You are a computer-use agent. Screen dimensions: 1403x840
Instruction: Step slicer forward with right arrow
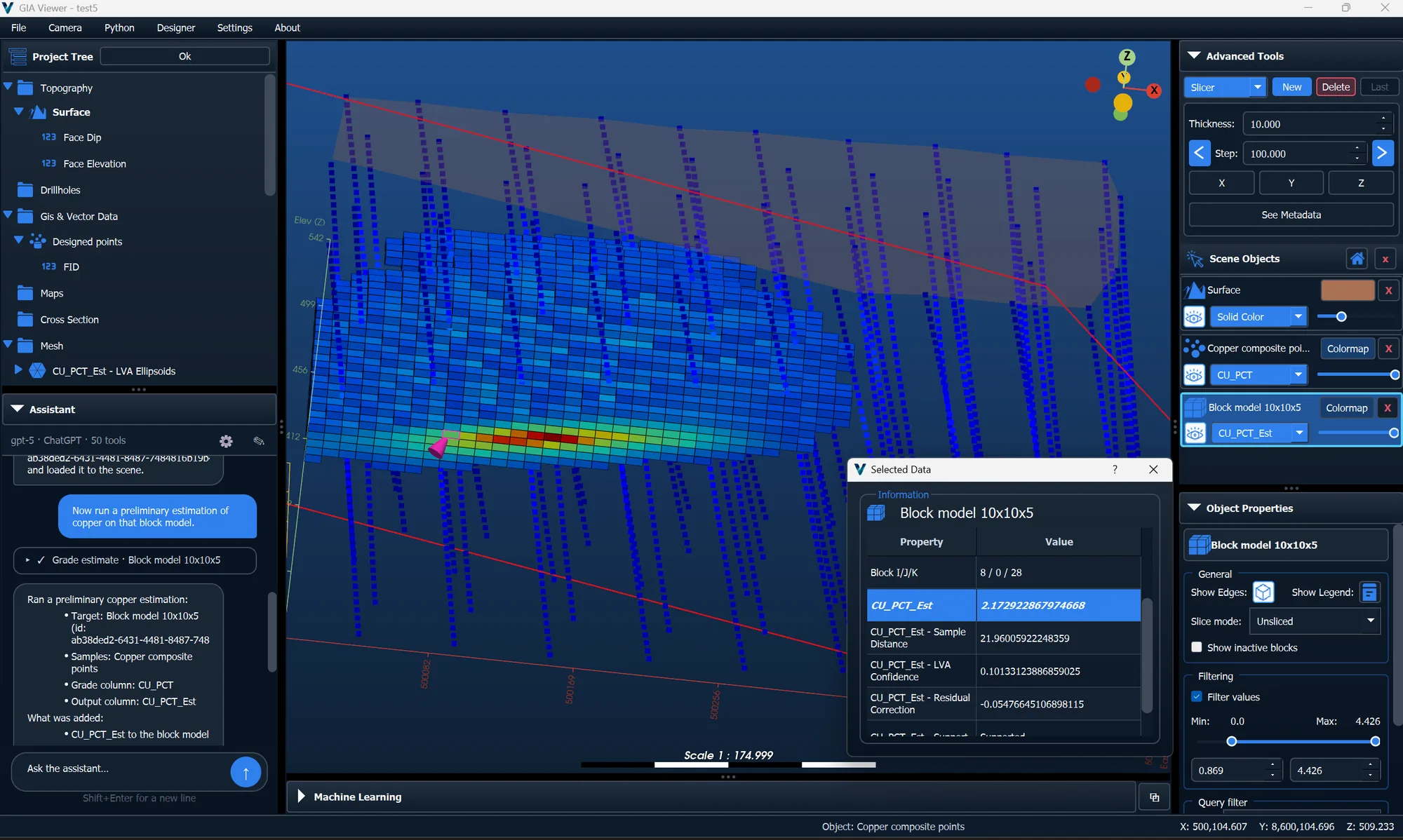point(1382,153)
